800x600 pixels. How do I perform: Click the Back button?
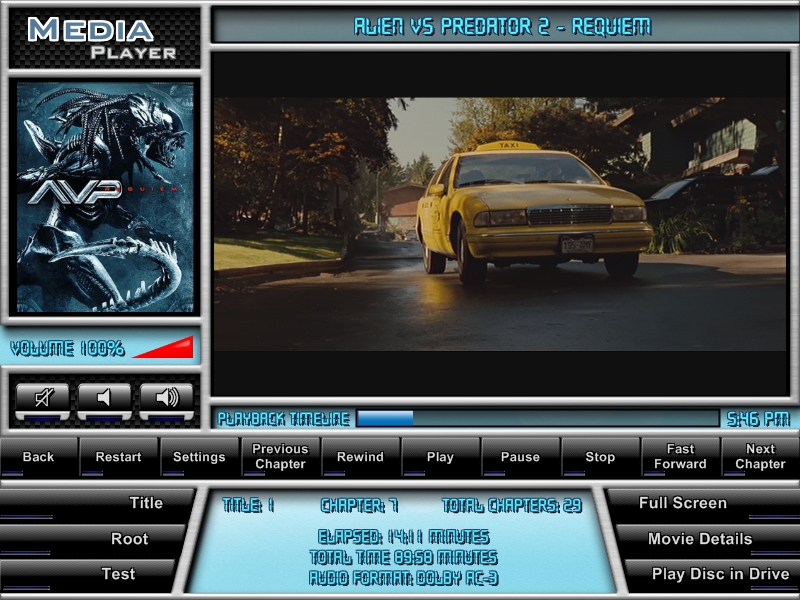pos(39,457)
